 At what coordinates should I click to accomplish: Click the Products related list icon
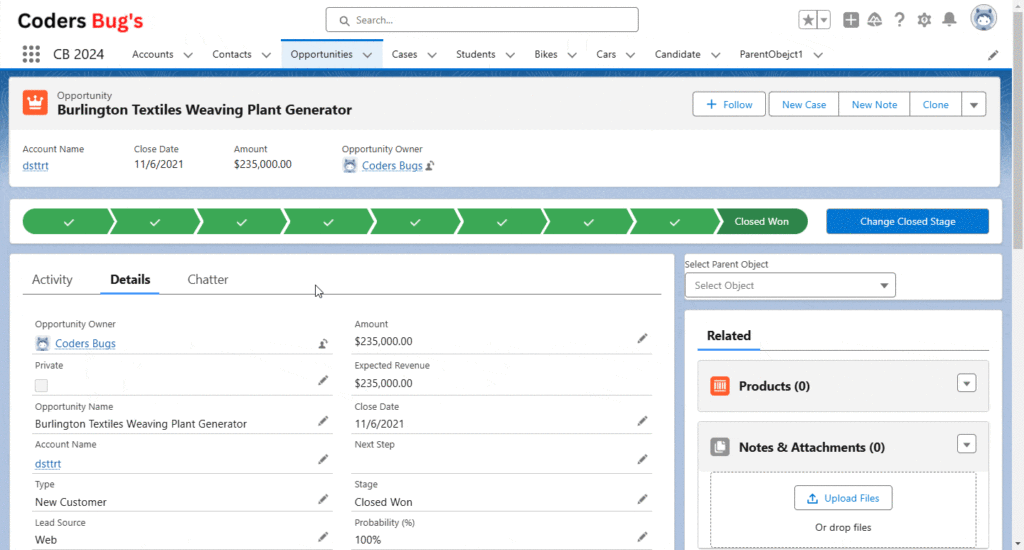(720, 386)
